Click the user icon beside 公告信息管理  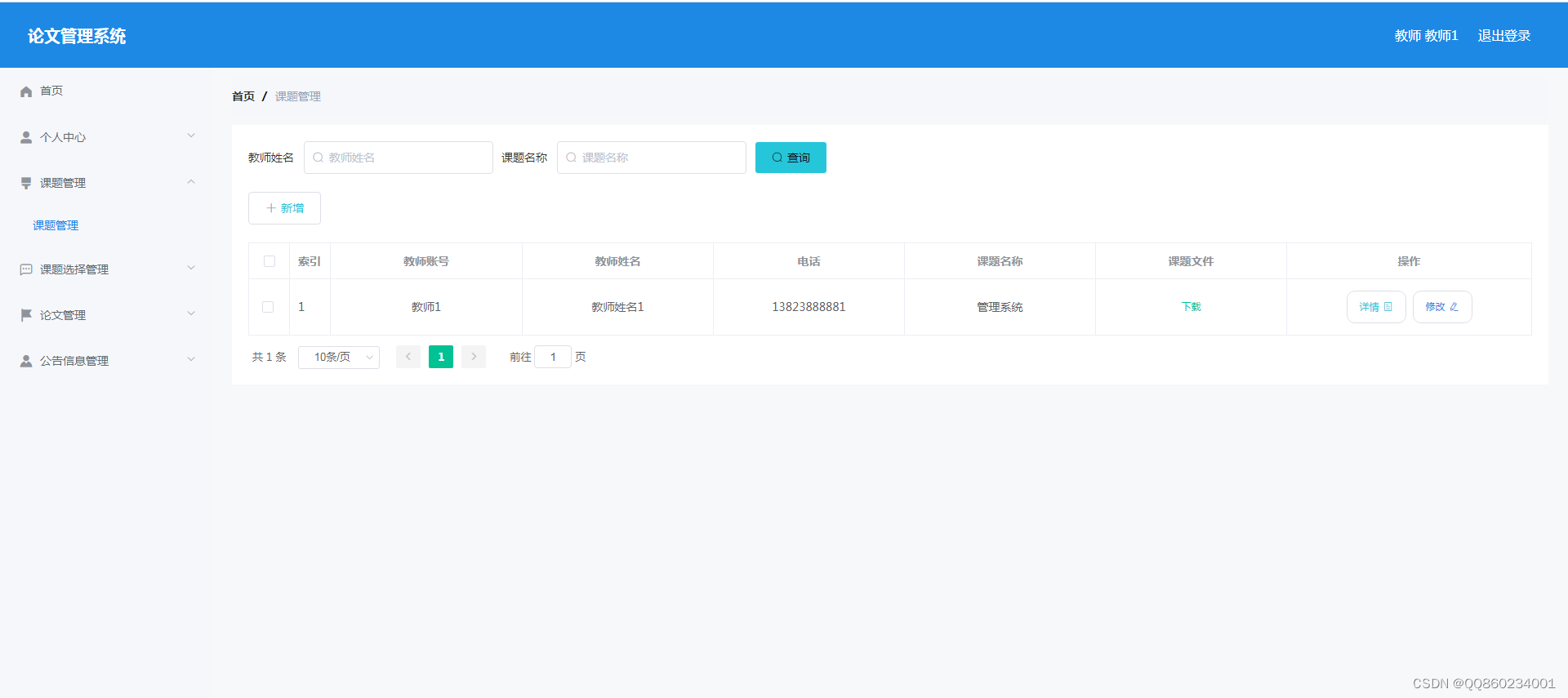(26, 361)
